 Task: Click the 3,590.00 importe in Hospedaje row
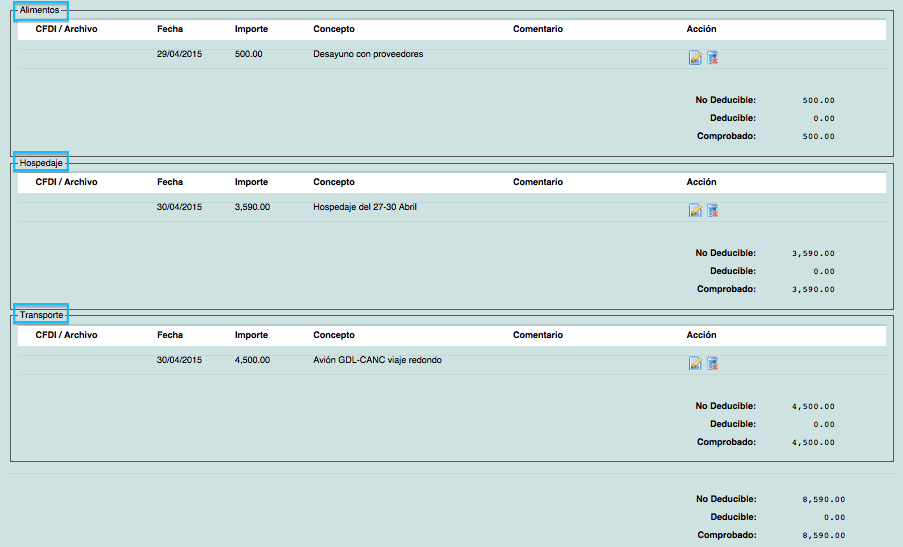252,207
